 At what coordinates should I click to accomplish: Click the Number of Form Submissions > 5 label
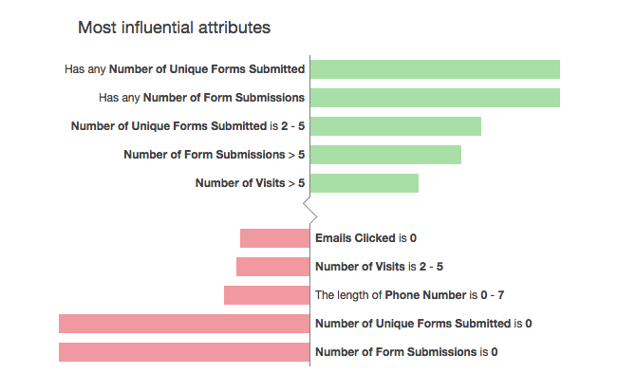point(214,154)
